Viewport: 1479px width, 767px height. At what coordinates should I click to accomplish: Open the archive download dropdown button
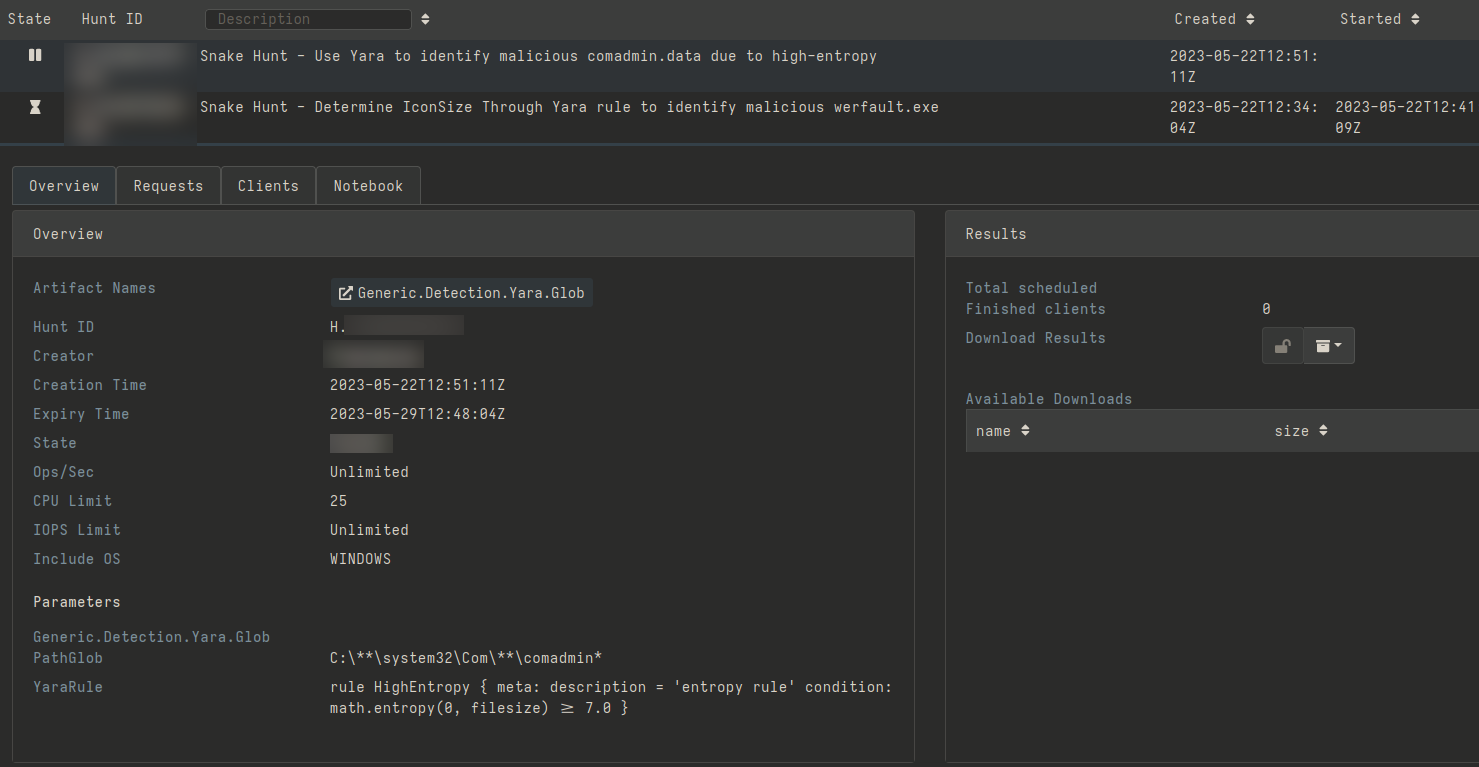pyautogui.click(x=1329, y=346)
